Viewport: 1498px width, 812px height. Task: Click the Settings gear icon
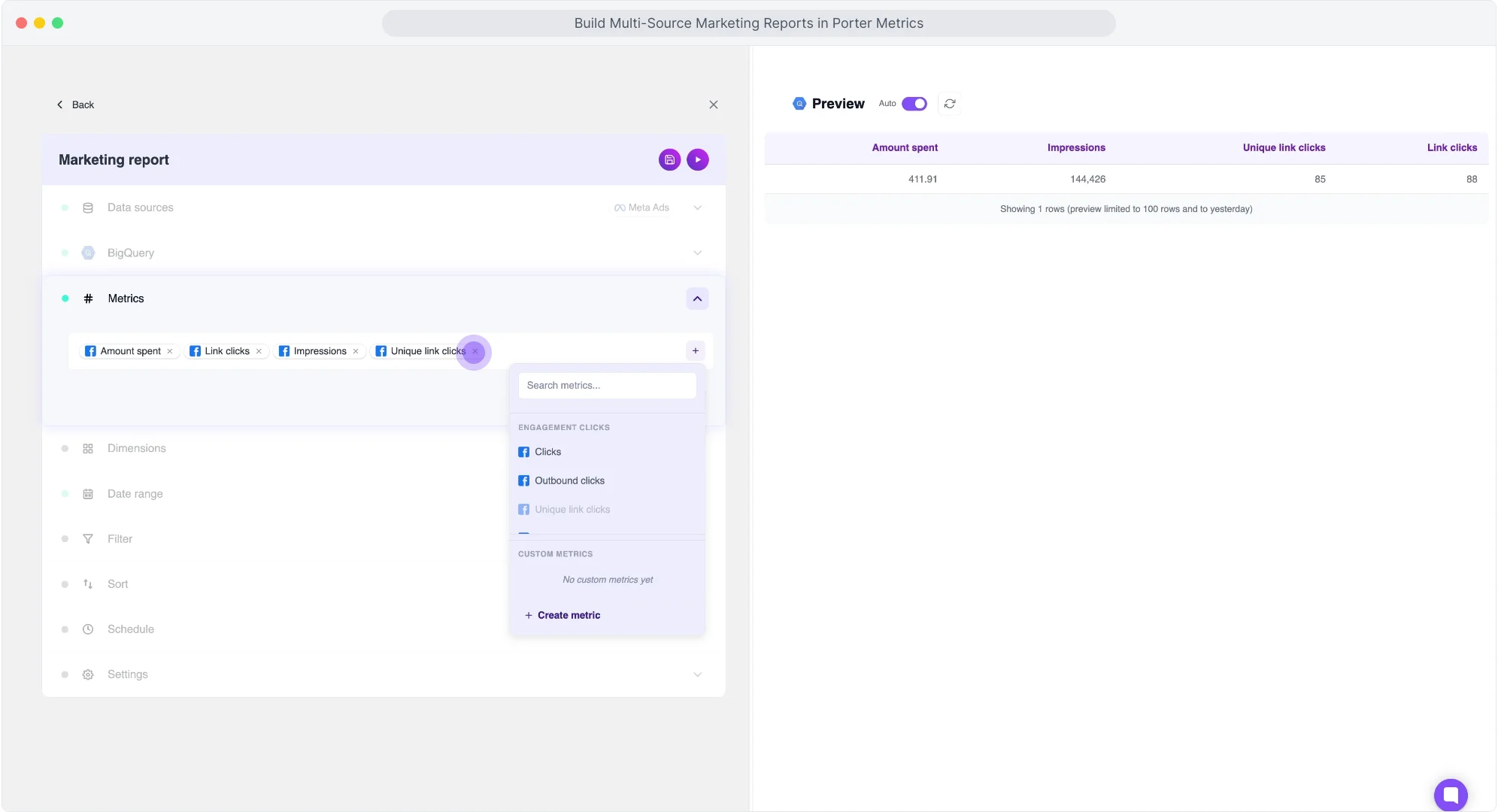88,674
